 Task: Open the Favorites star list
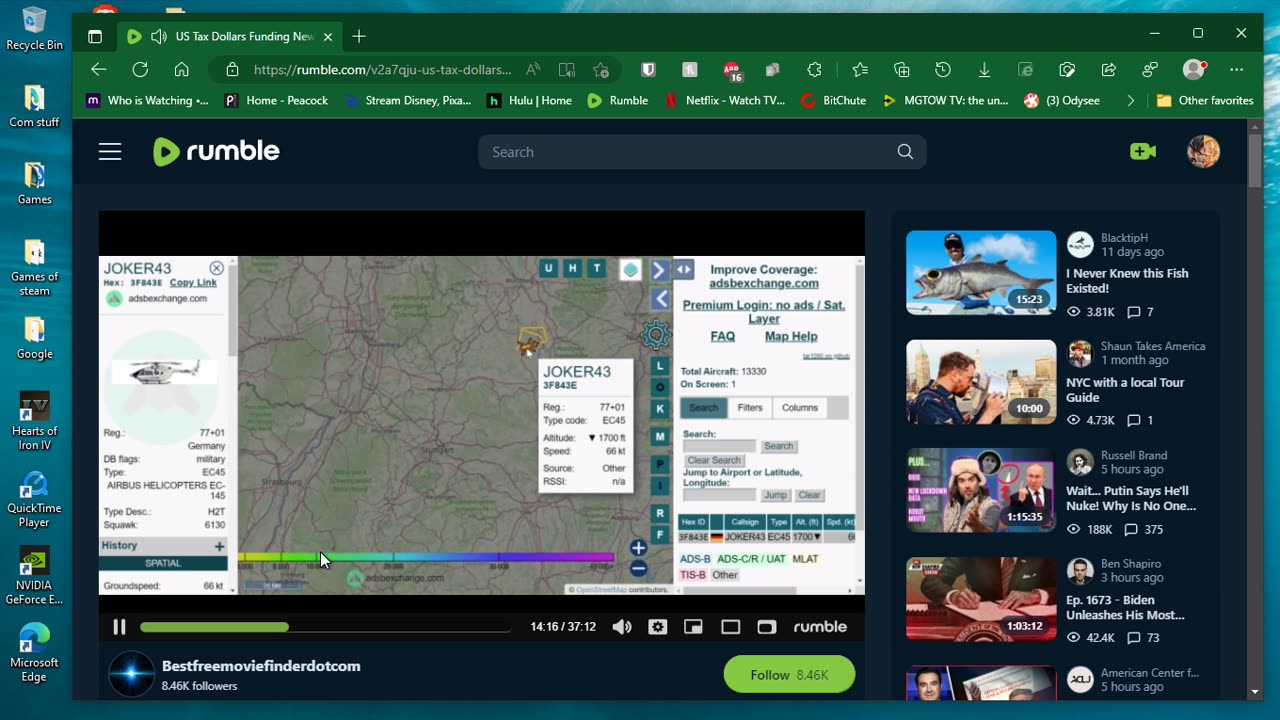click(x=860, y=70)
